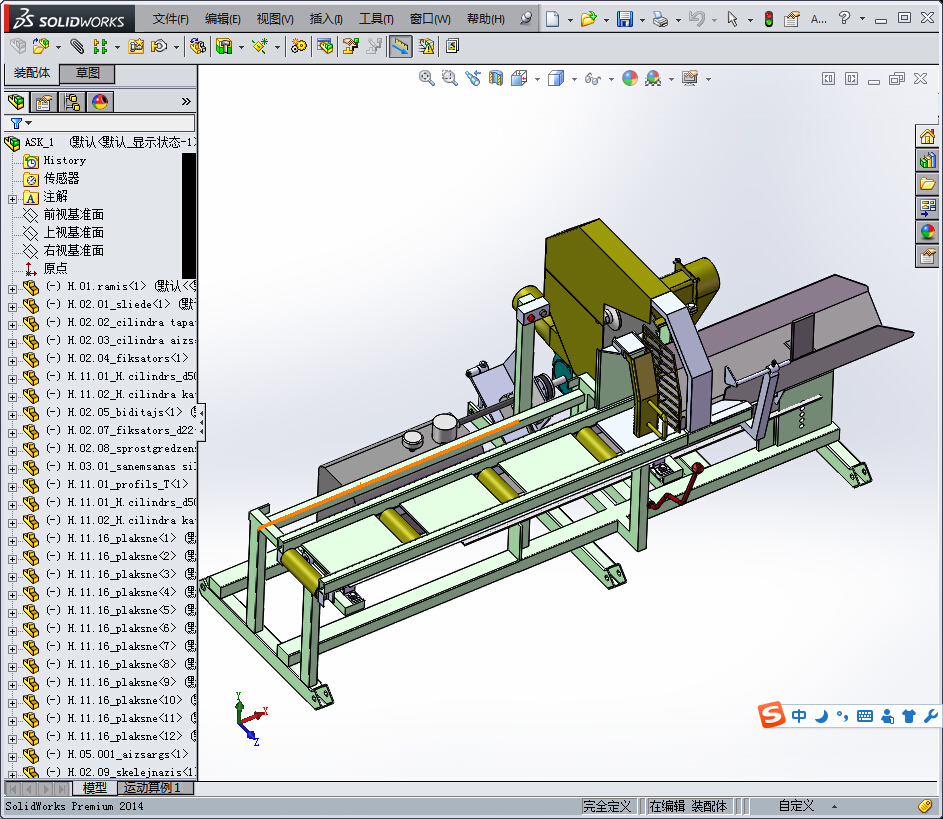The height and width of the screenshot is (819, 943).
Task: Switch to the 运动算例 1 tab
Action: coord(156,787)
